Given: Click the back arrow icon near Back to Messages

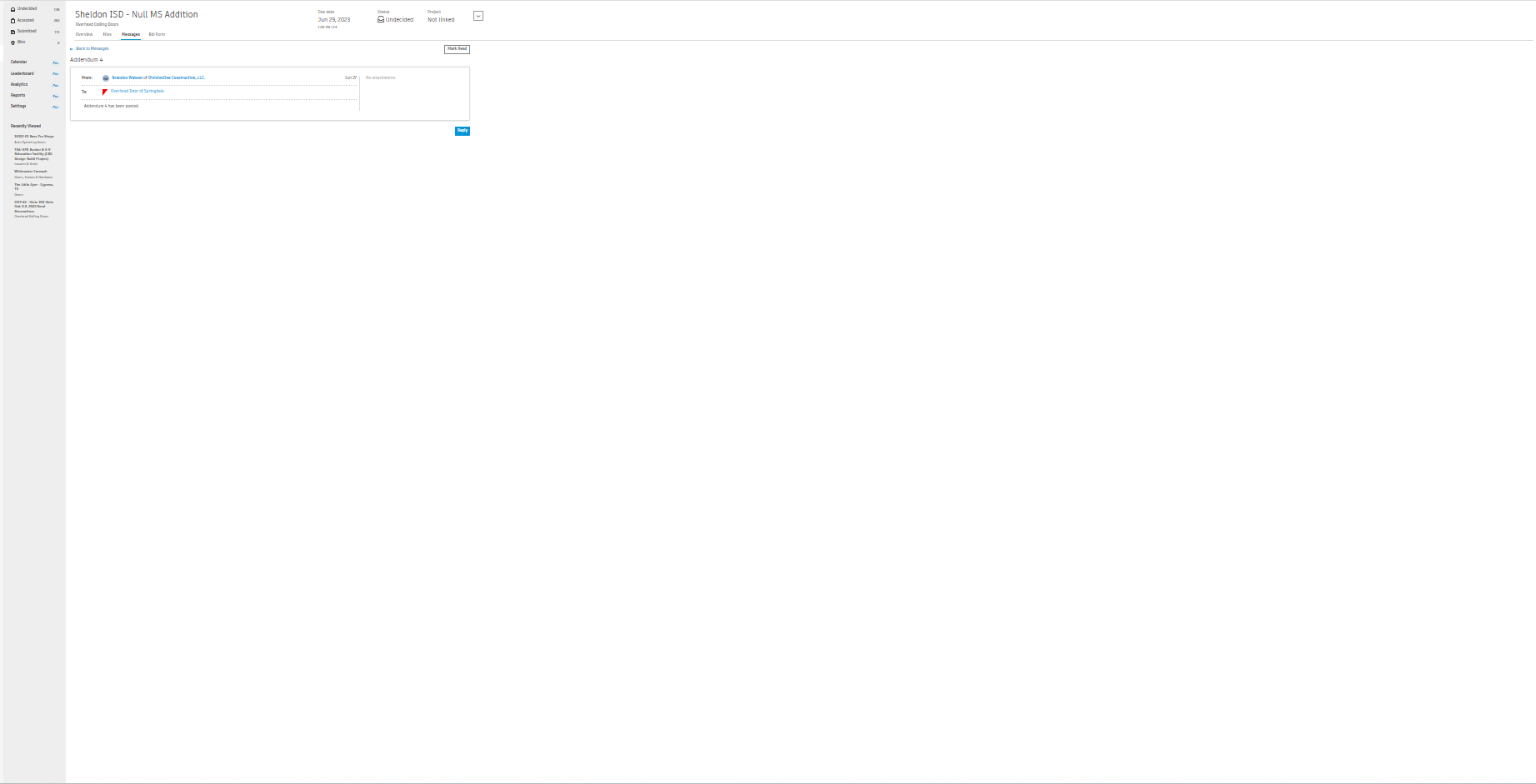Looking at the screenshot, I should pos(73,48).
